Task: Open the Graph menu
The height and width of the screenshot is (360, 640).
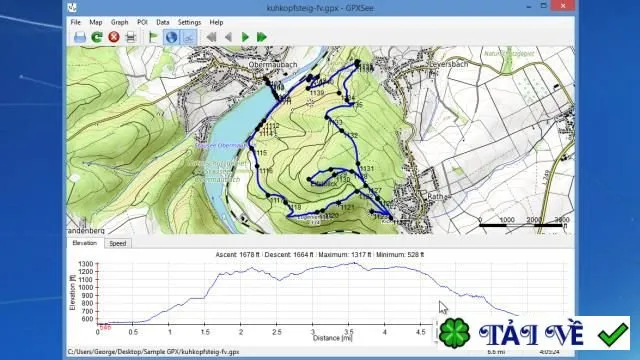Action: pos(119,22)
